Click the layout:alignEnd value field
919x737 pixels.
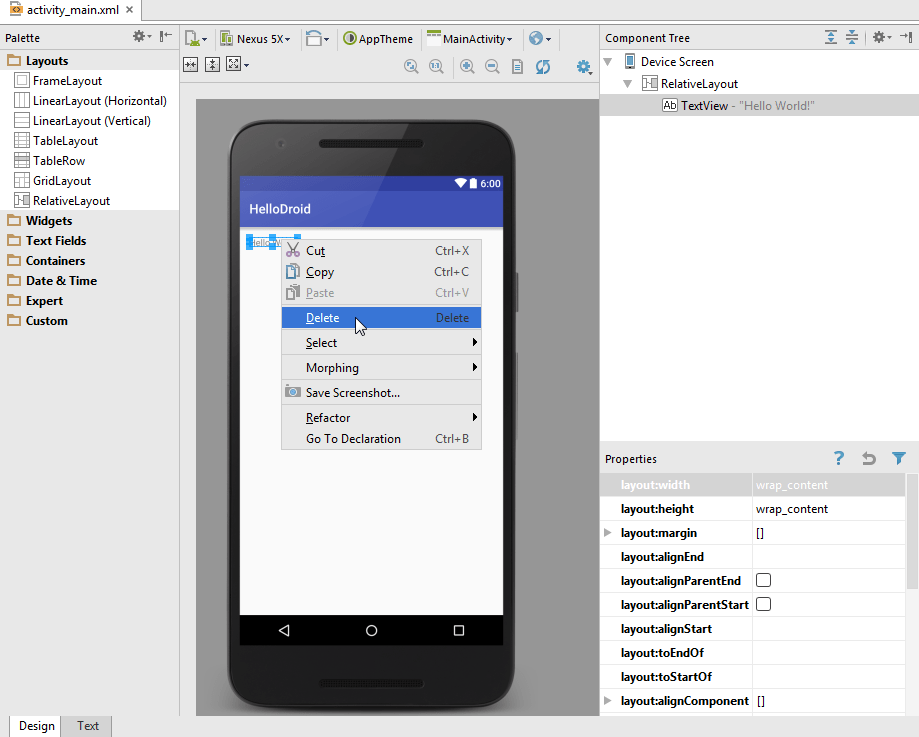coord(829,556)
